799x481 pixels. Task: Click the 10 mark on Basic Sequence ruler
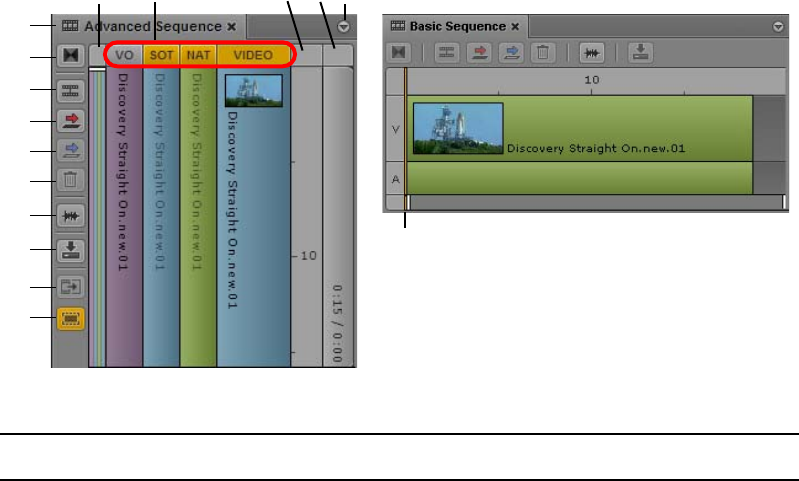592,80
